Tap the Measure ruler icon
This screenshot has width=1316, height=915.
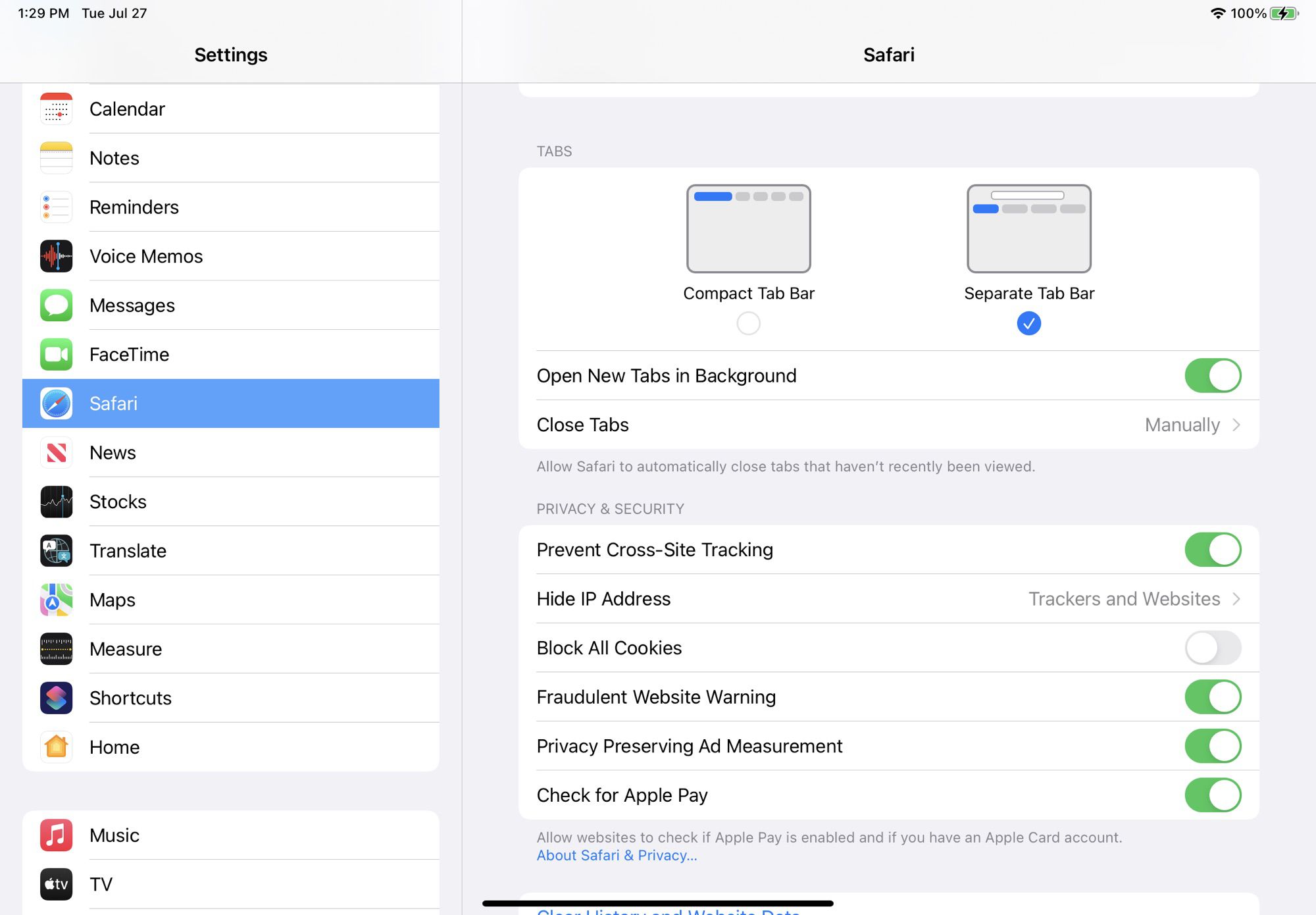click(56, 649)
